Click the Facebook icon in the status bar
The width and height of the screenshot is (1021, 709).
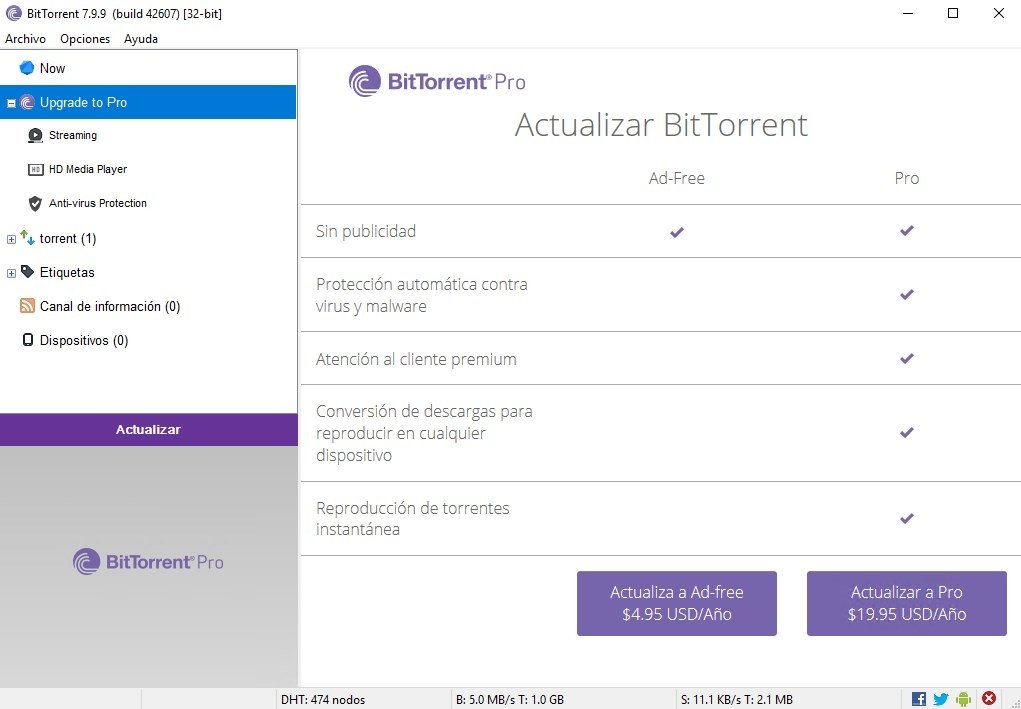tap(919, 699)
